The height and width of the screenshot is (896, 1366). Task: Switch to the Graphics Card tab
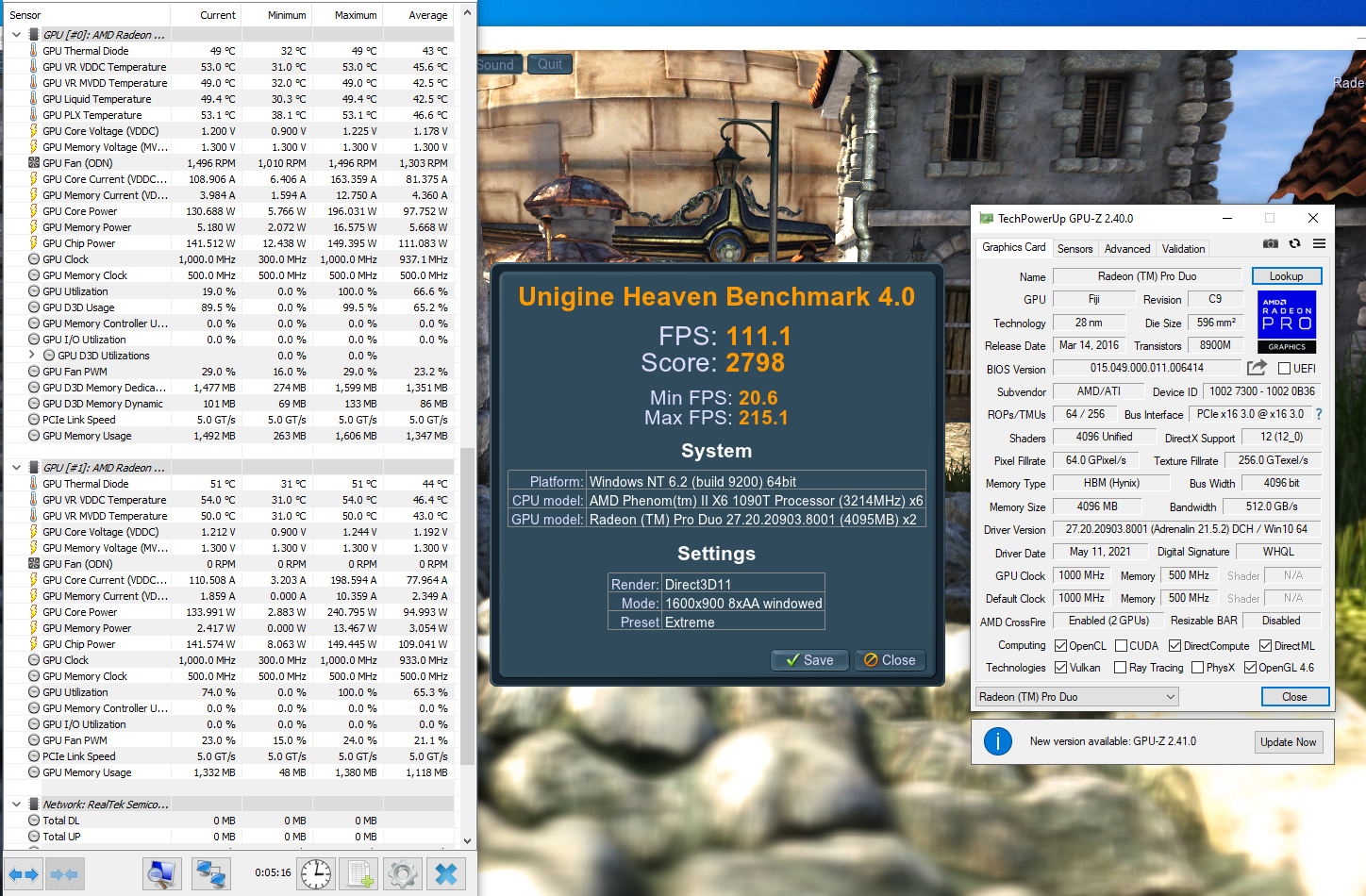tap(1013, 247)
